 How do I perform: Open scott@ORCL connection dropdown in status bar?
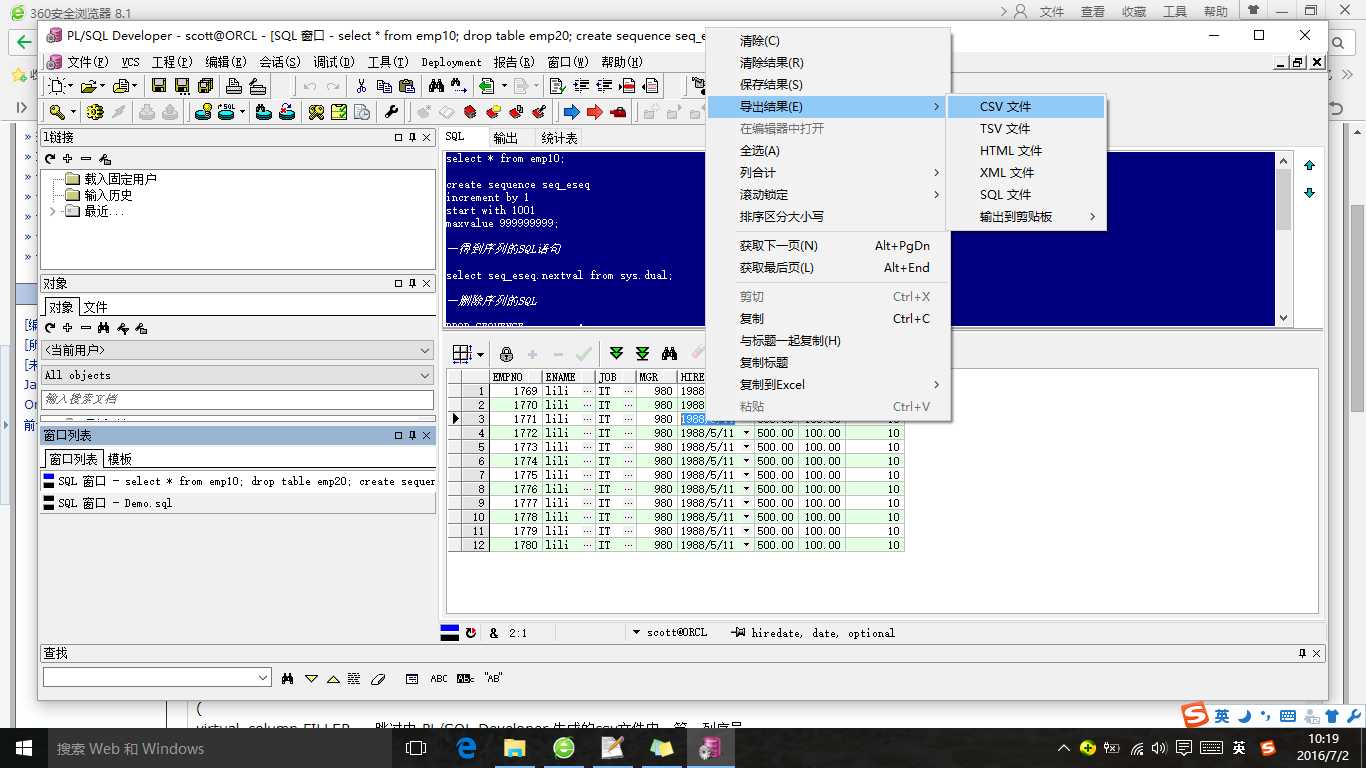coord(636,633)
